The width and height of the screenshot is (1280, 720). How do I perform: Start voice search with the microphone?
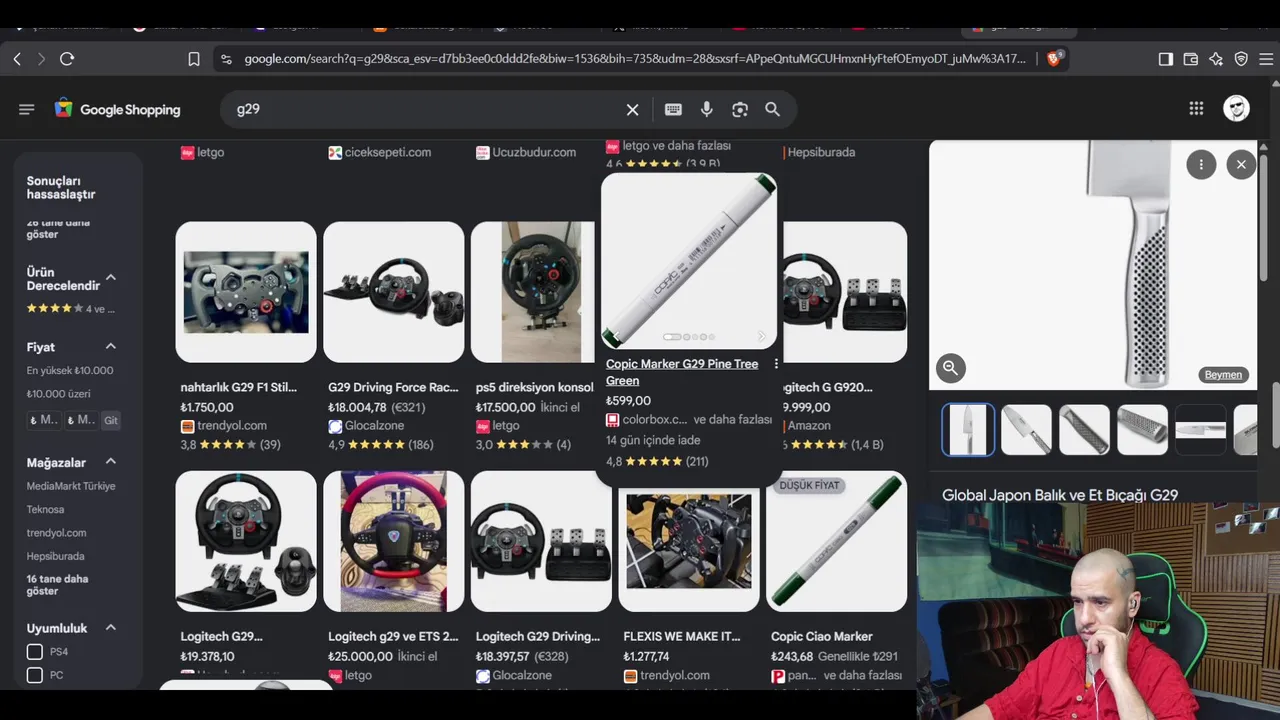click(x=707, y=109)
